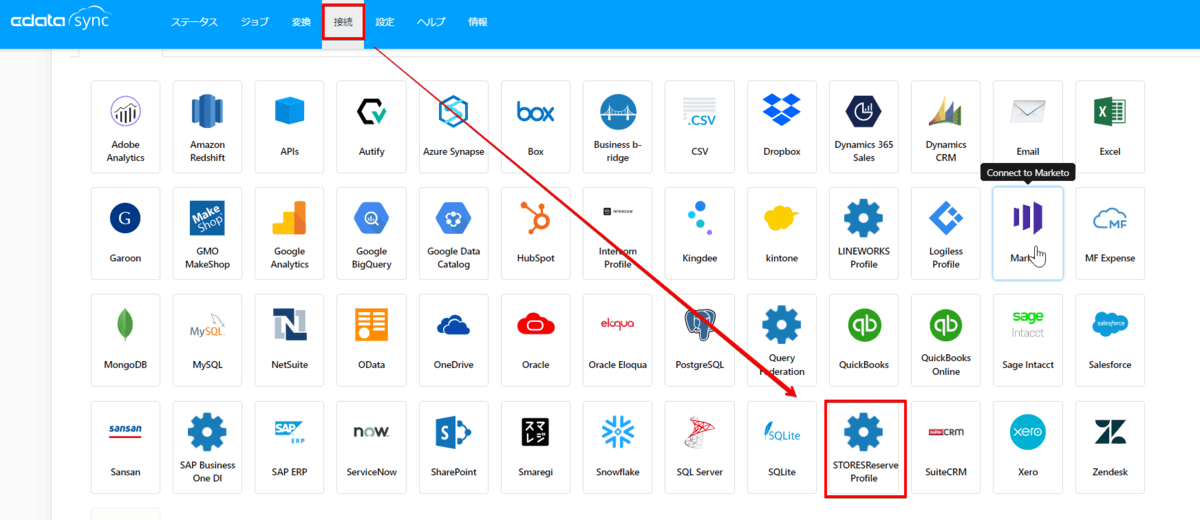The height and width of the screenshot is (520, 1200).
Task: Select Google Data Catalog connector
Action: pos(453,233)
